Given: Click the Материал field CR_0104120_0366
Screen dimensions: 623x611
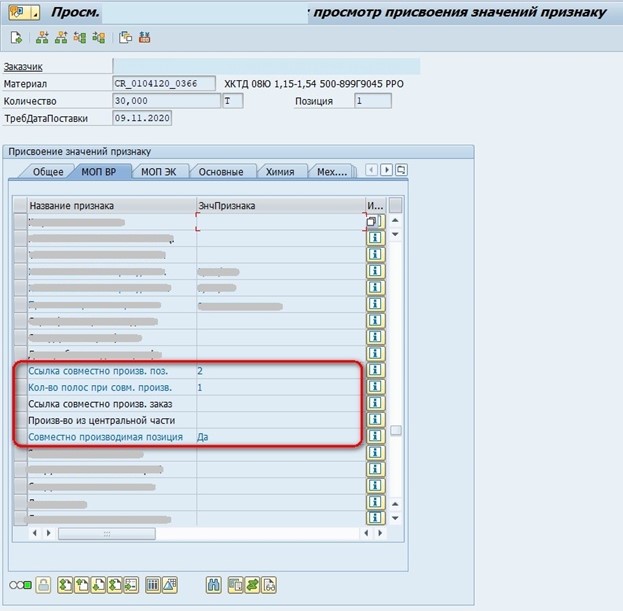Looking at the screenshot, I should (x=164, y=83).
